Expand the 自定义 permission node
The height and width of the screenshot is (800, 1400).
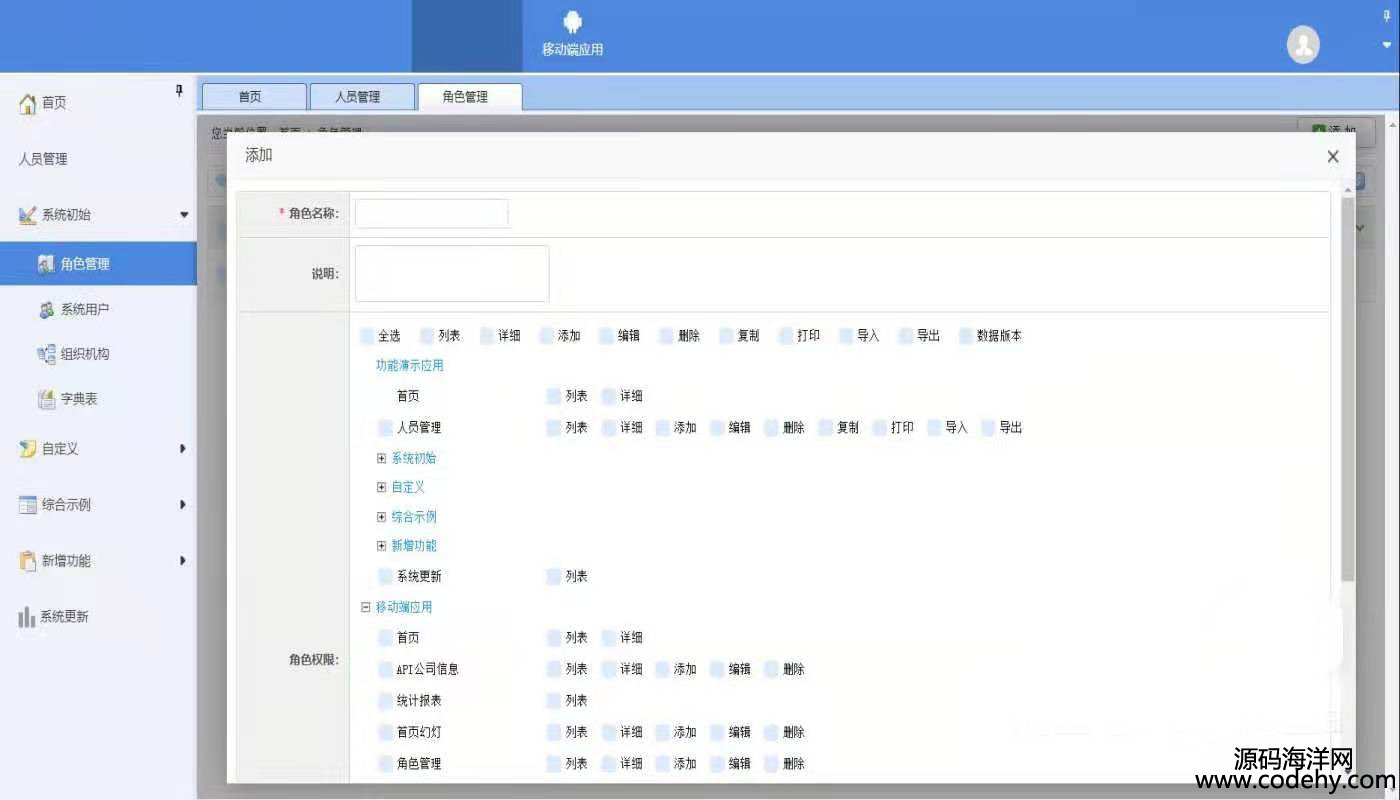[x=381, y=488]
